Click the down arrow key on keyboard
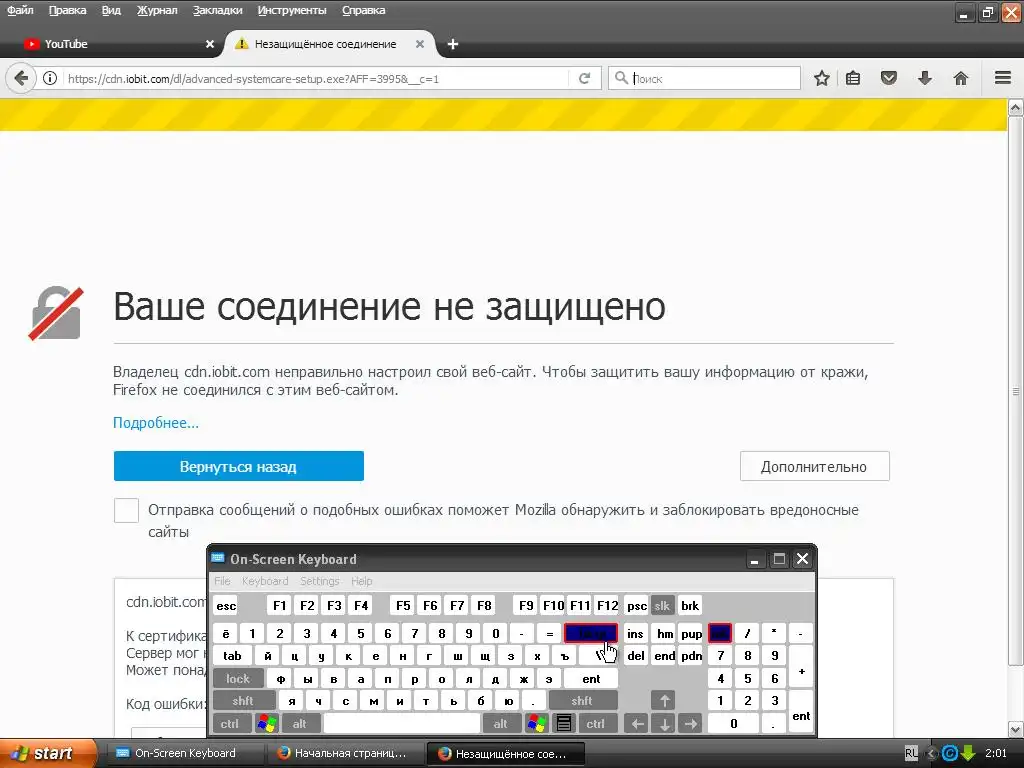This screenshot has width=1024, height=768. (664, 723)
